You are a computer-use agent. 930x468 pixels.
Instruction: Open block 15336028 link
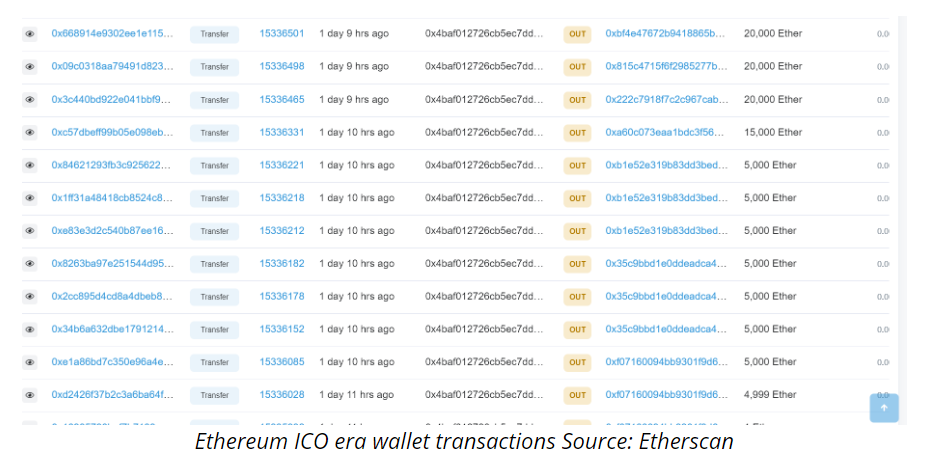click(x=282, y=394)
